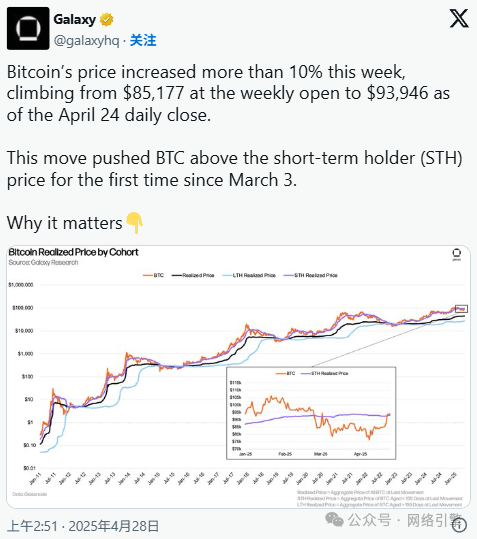Image resolution: width=477 pixels, height=539 pixels.
Task: Open the @galaxyhq handle
Action: 86,41
